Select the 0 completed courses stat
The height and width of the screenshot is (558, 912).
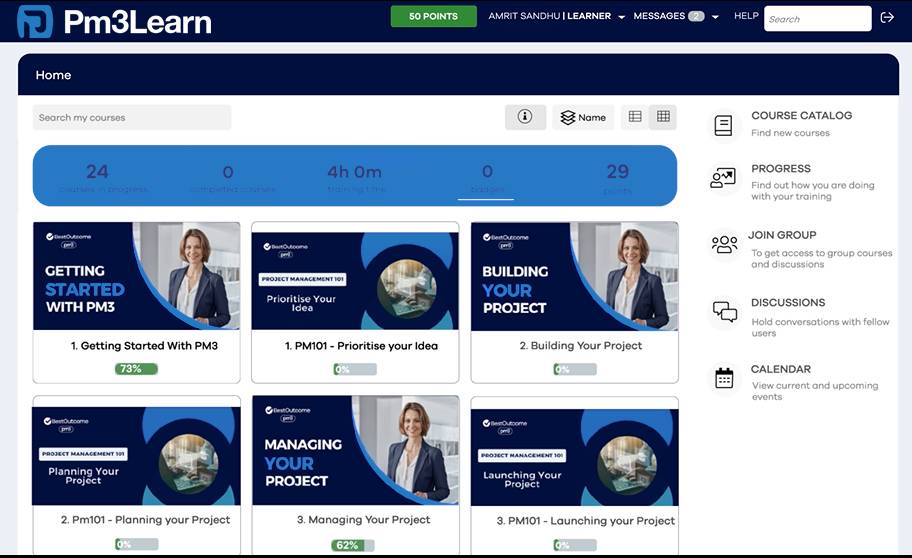(231, 178)
